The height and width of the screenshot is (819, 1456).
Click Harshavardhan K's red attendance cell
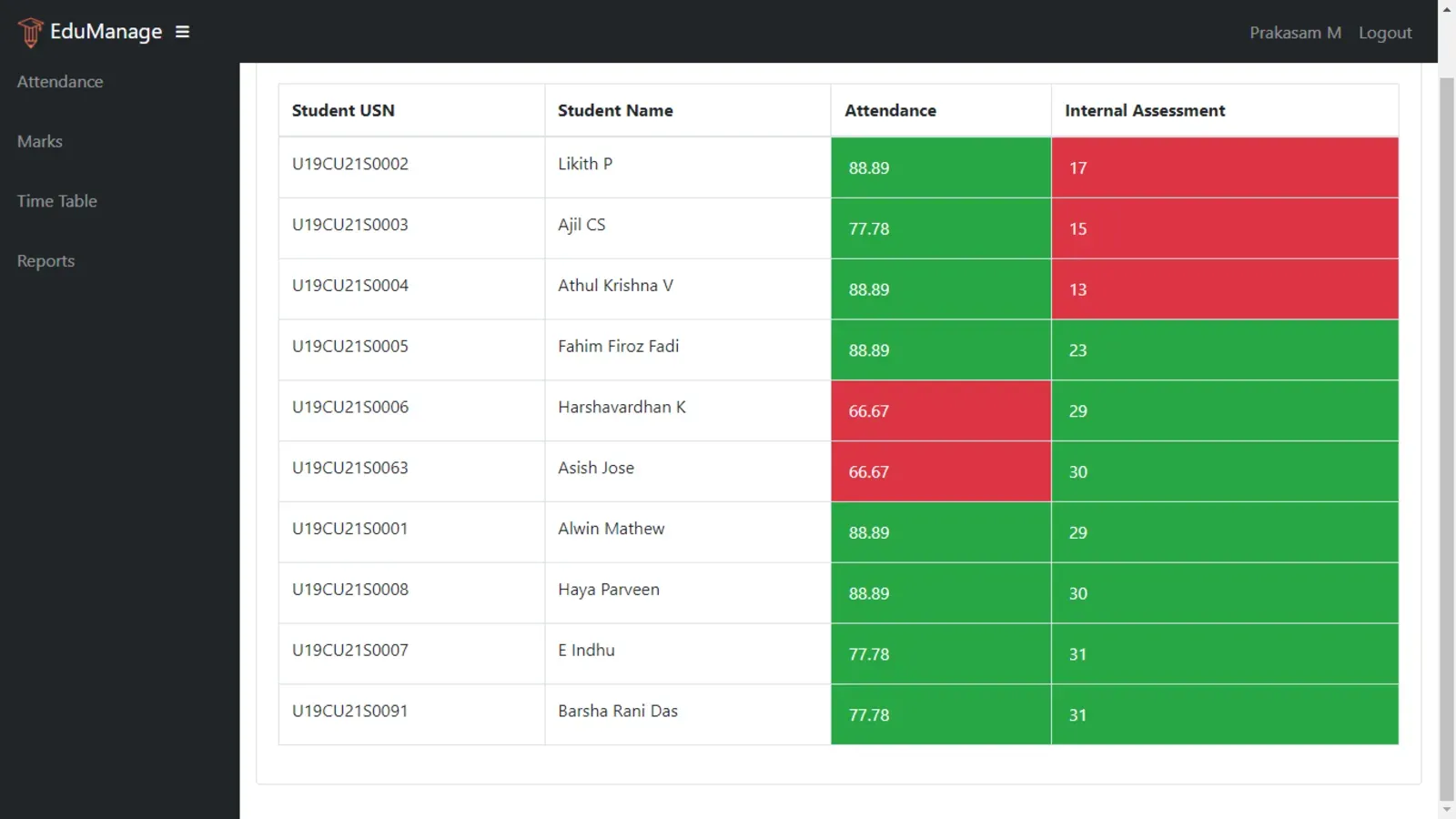(940, 411)
